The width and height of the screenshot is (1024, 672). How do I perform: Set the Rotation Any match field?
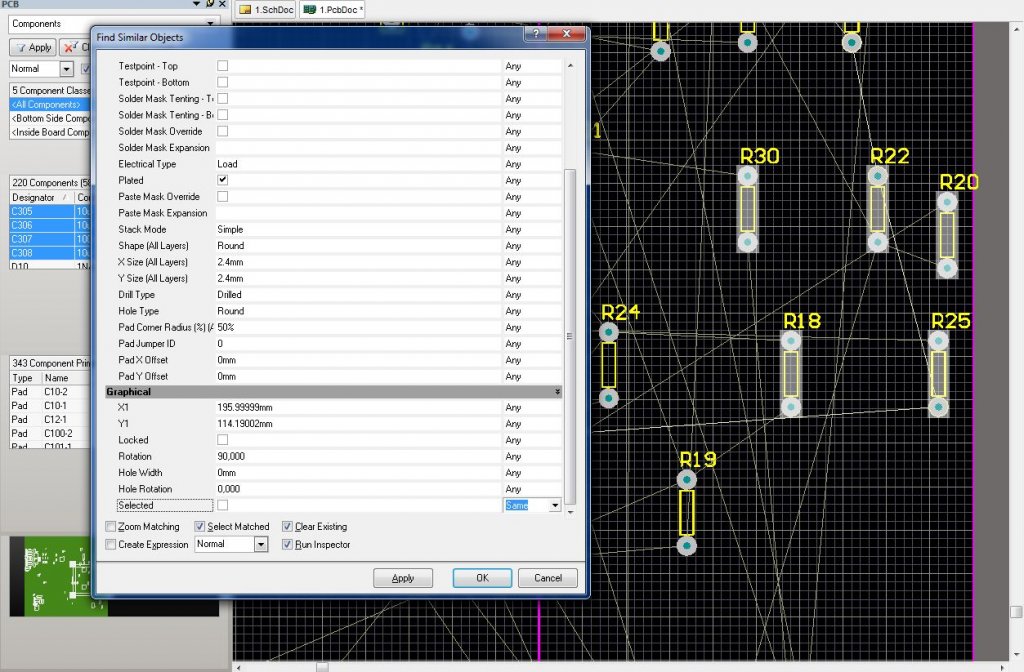[x=532, y=456]
